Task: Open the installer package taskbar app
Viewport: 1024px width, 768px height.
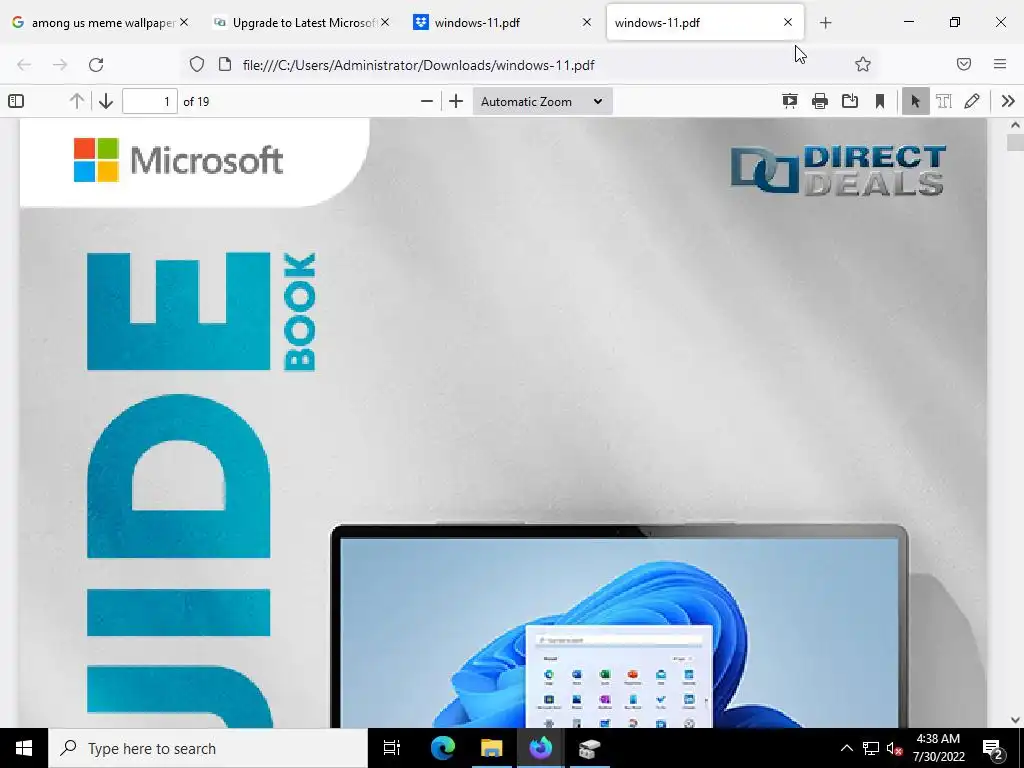Action: (589, 748)
